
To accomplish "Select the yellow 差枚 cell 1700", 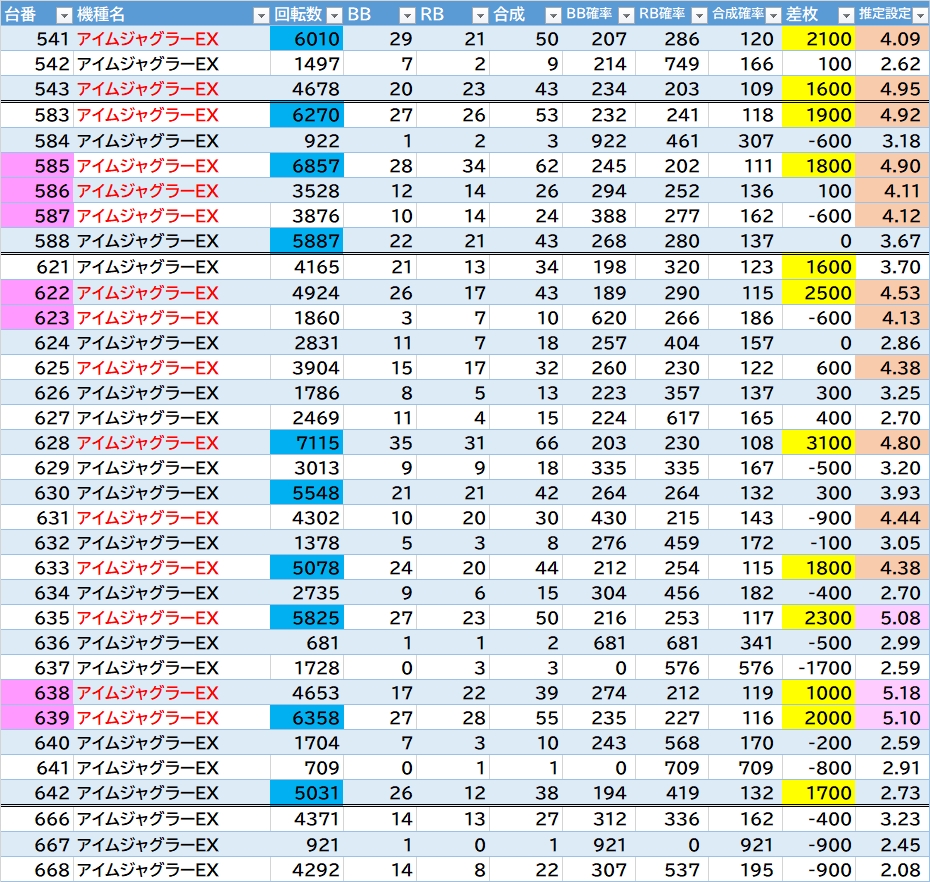I will click(818, 792).
